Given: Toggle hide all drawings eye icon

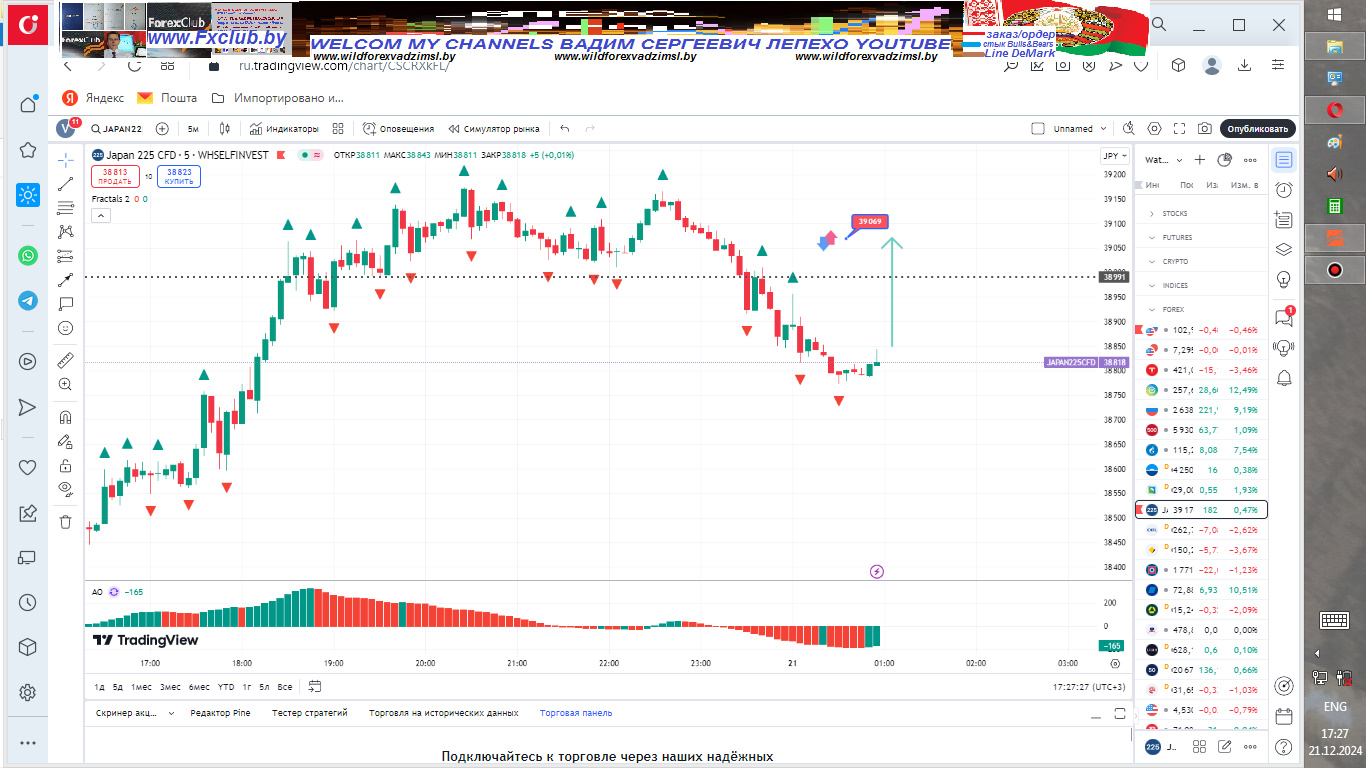Looking at the screenshot, I should click(x=65, y=489).
